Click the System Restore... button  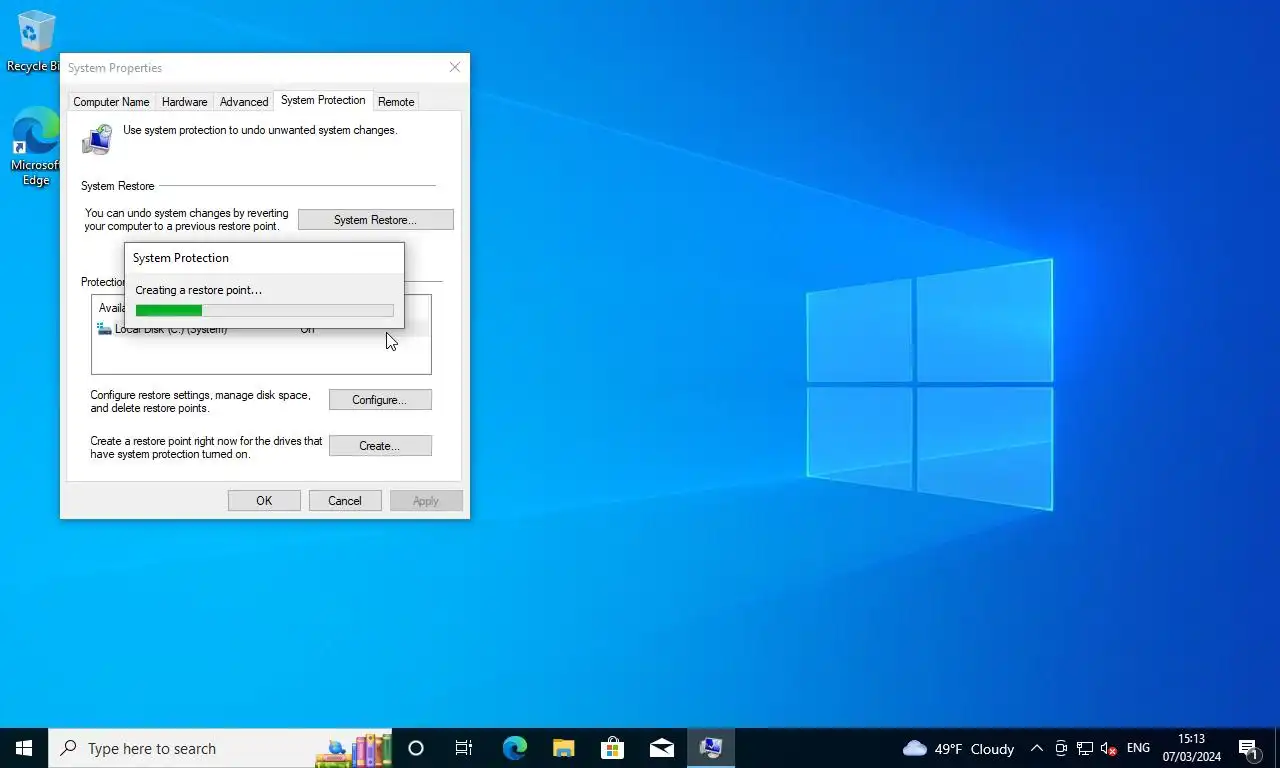coord(375,220)
